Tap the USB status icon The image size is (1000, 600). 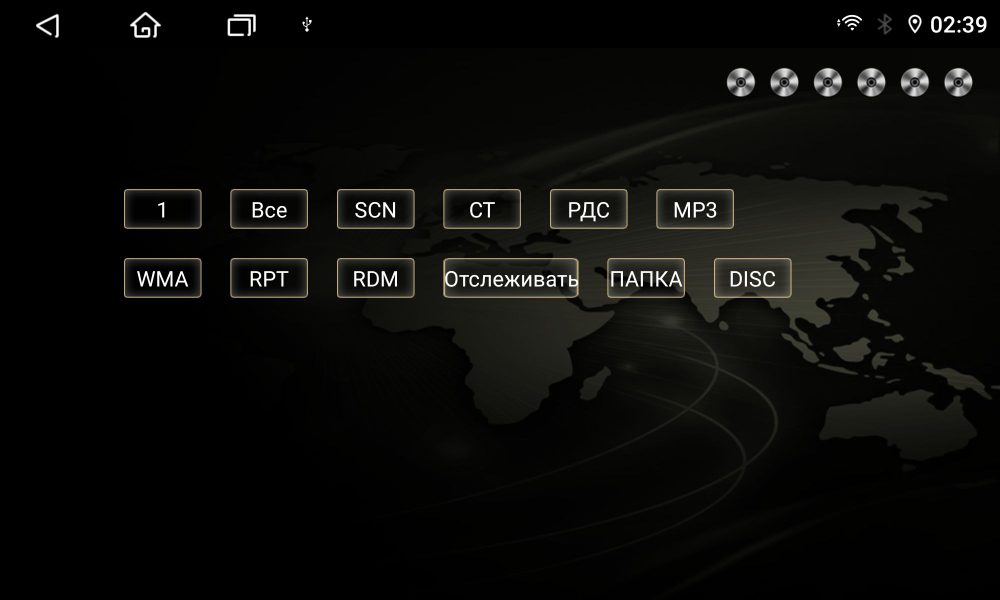[307, 25]
